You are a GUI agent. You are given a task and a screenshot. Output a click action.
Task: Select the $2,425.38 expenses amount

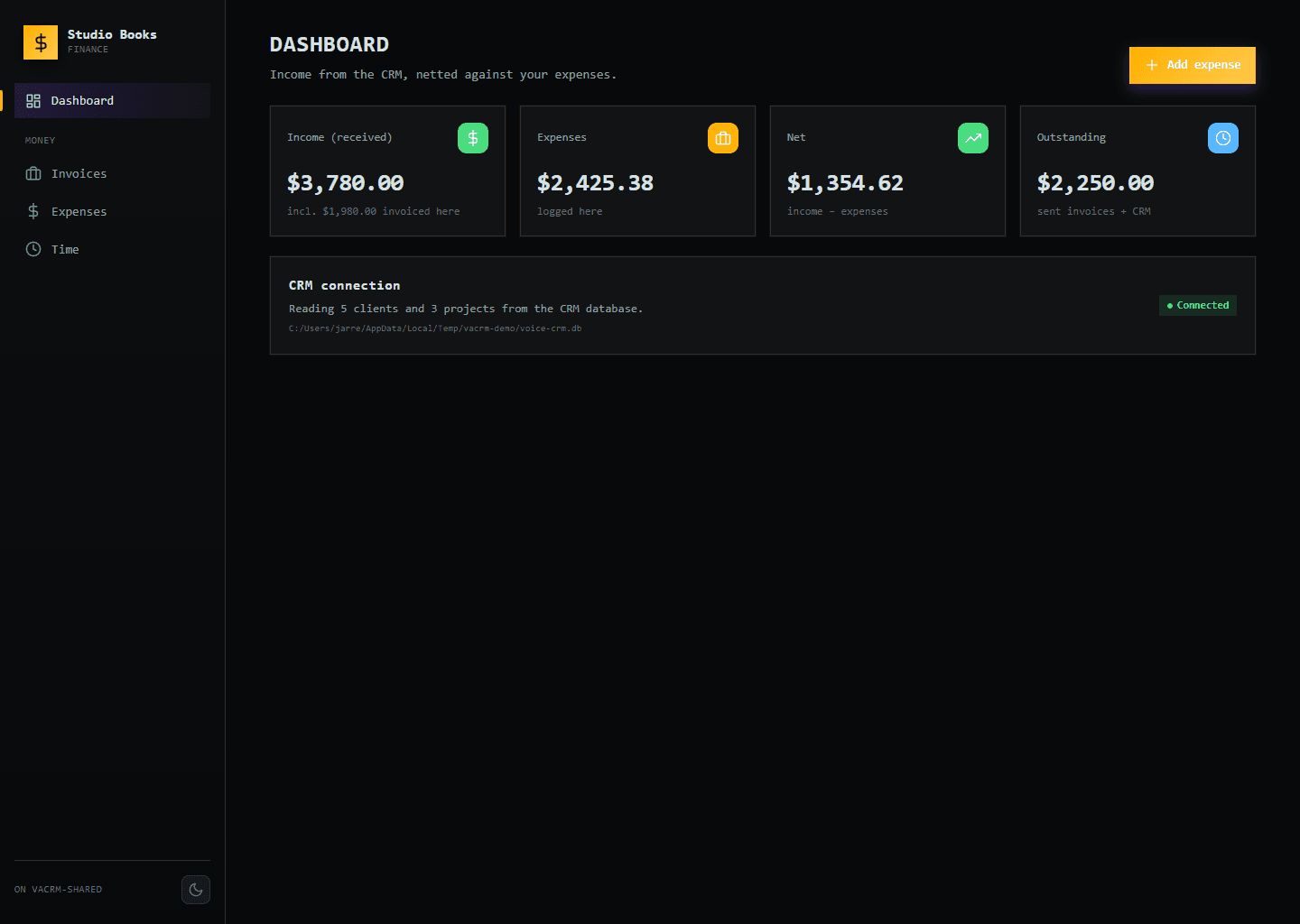596,183
